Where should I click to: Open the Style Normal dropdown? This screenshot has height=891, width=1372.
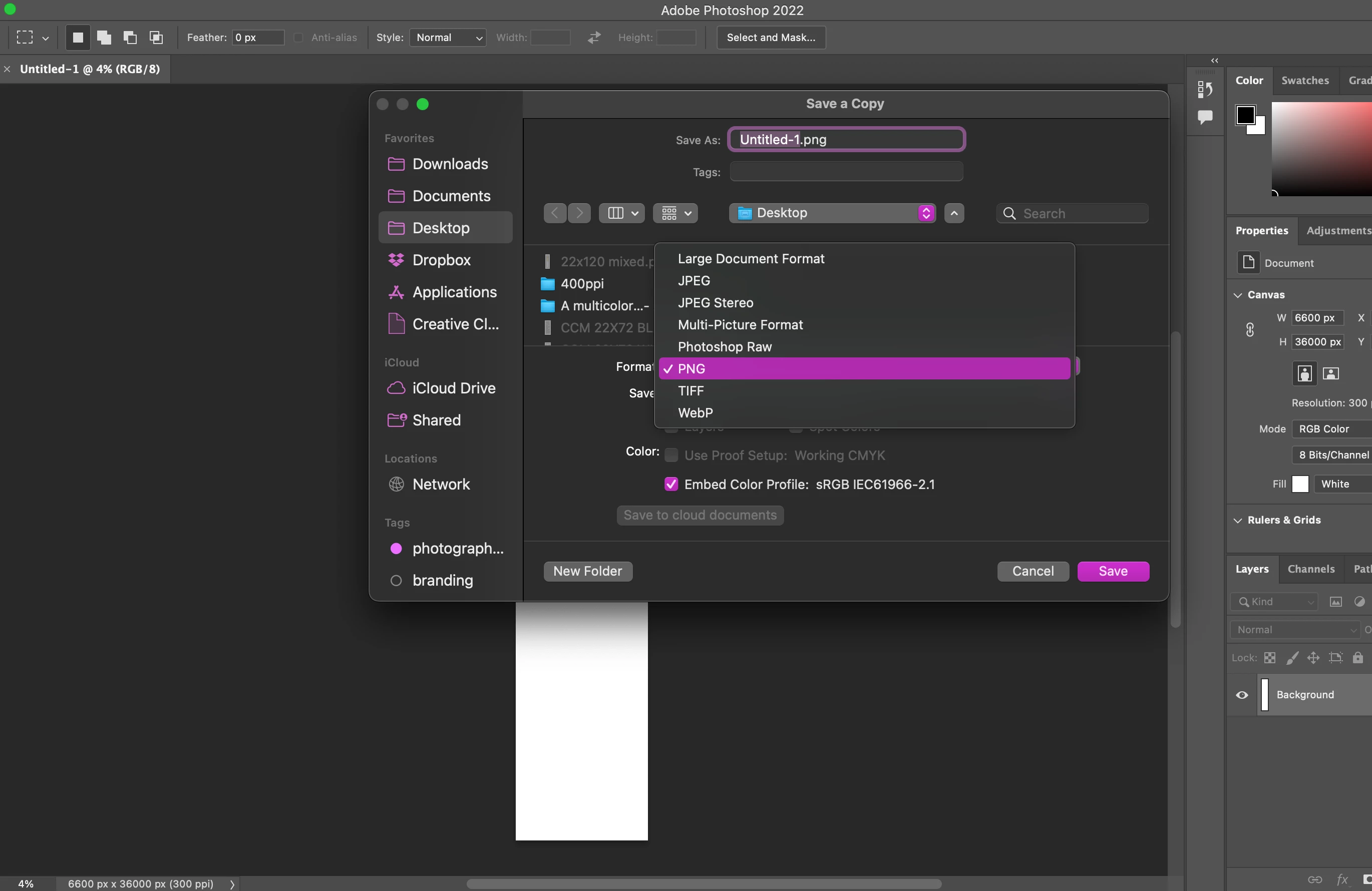[x=448, y=38]
